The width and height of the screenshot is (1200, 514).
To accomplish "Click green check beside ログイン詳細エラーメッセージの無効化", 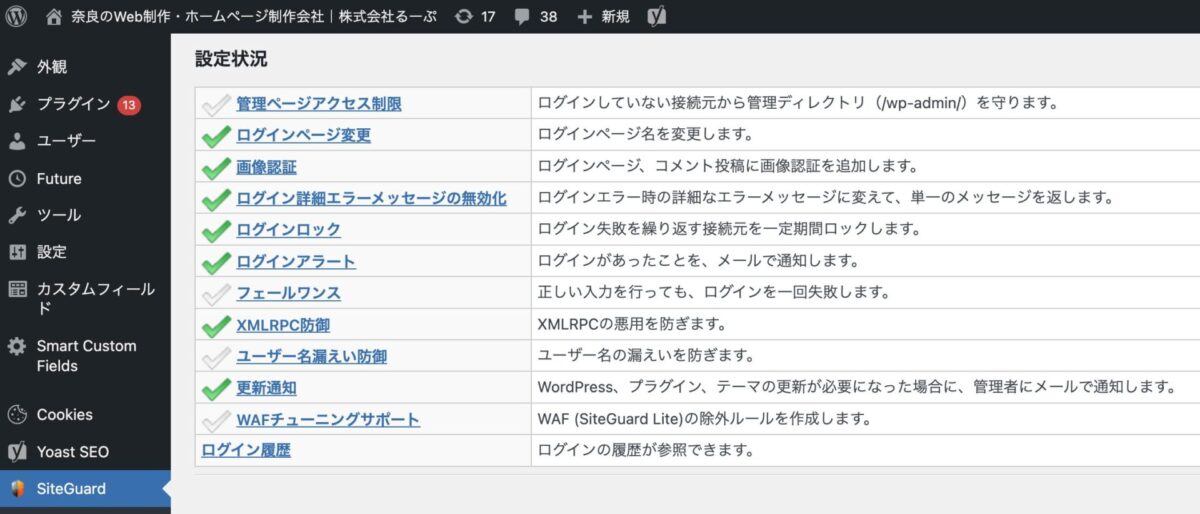I will click(216, 199).
